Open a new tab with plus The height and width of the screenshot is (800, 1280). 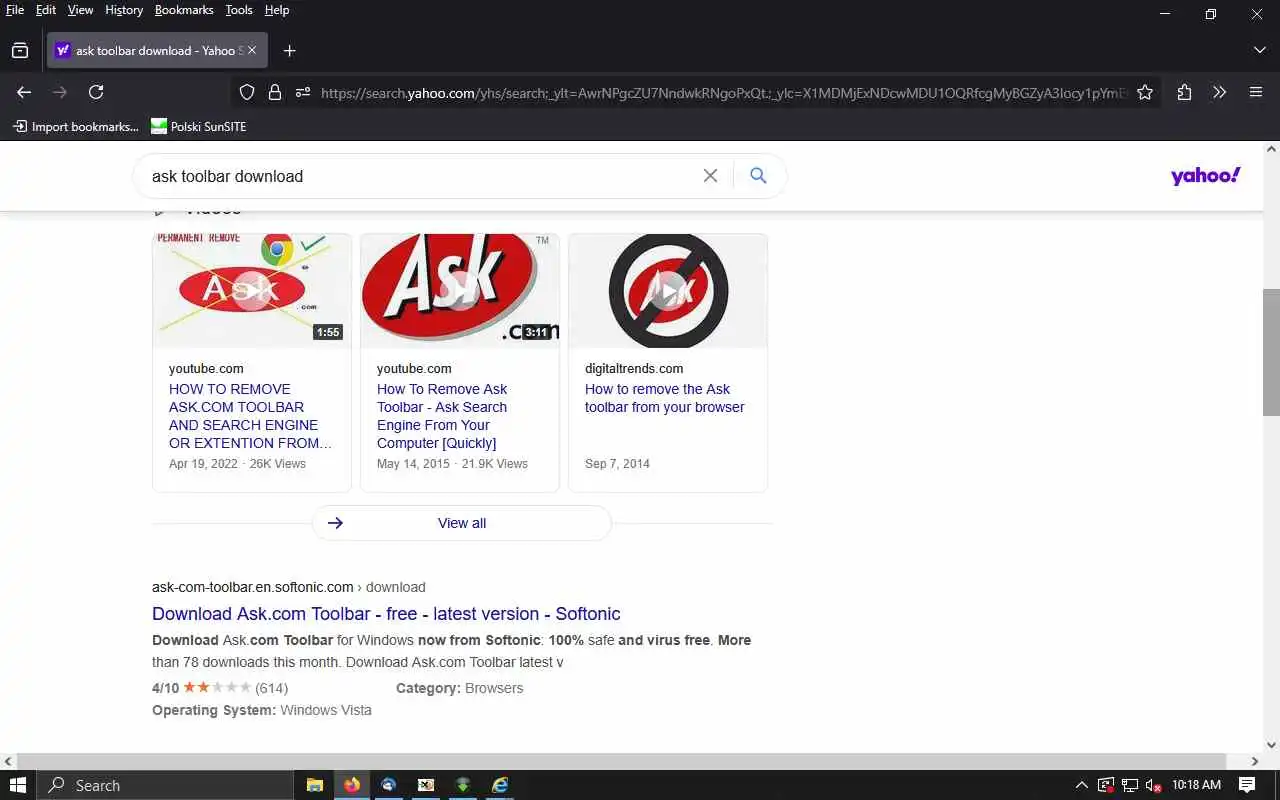pos(289,51)
